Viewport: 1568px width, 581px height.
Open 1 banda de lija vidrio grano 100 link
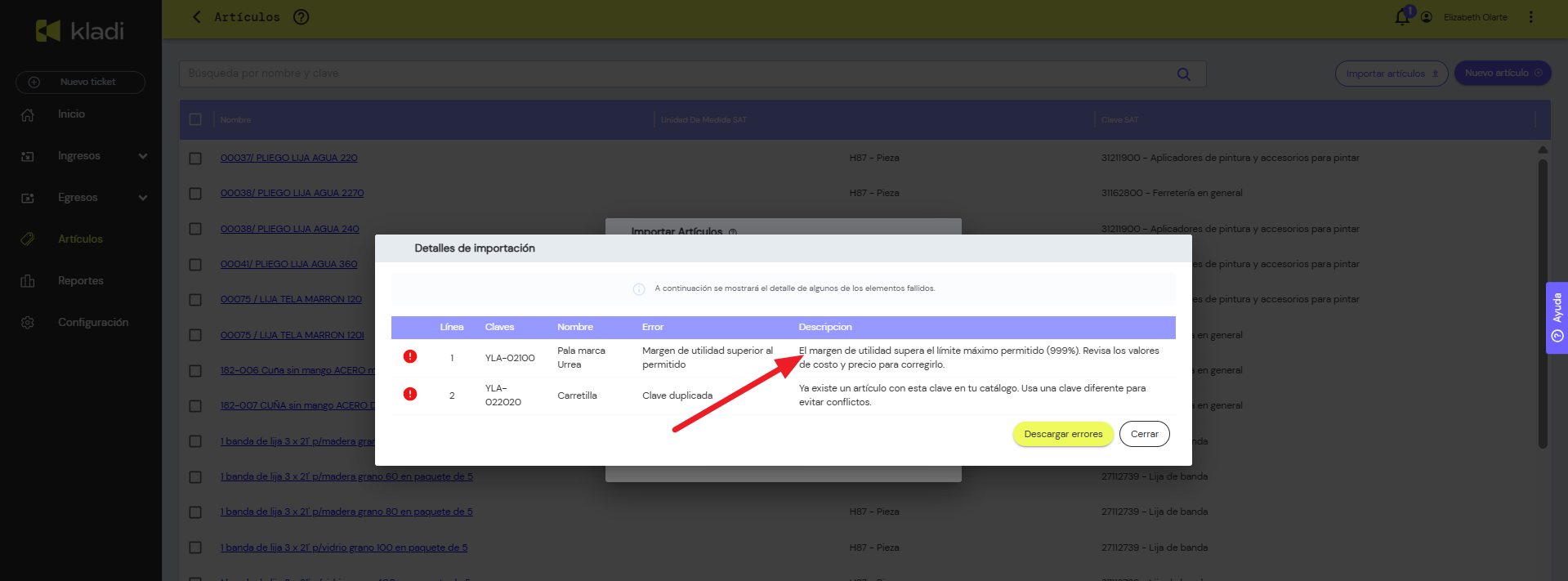(344, 547)
